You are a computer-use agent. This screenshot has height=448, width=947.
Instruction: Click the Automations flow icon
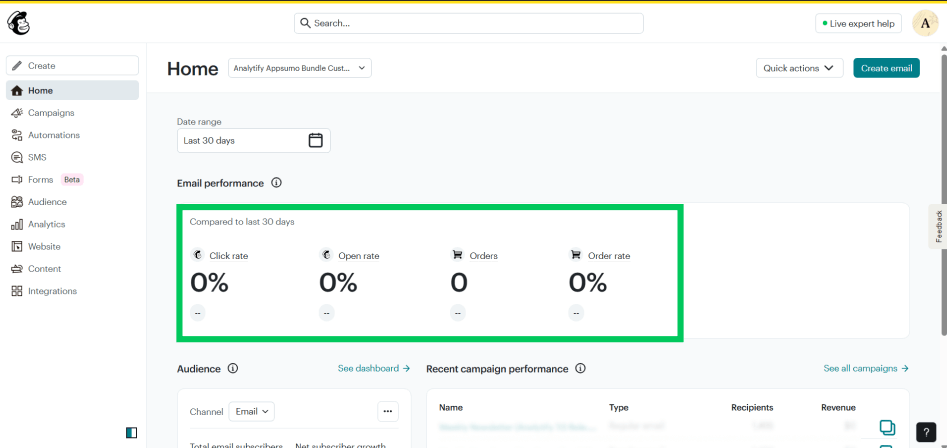tap(17, 135)
